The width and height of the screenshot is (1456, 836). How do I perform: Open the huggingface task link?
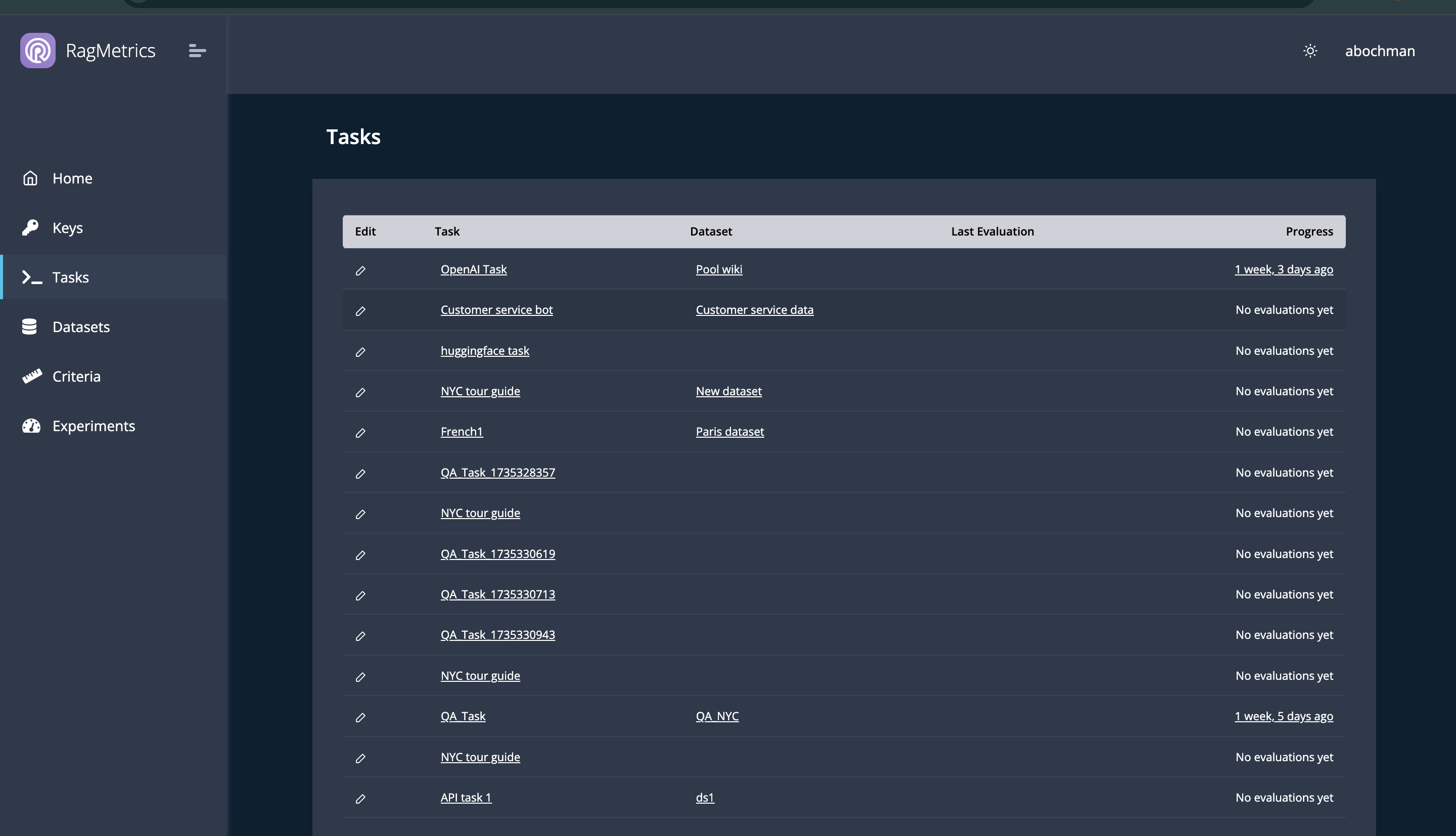coord(484,351)
